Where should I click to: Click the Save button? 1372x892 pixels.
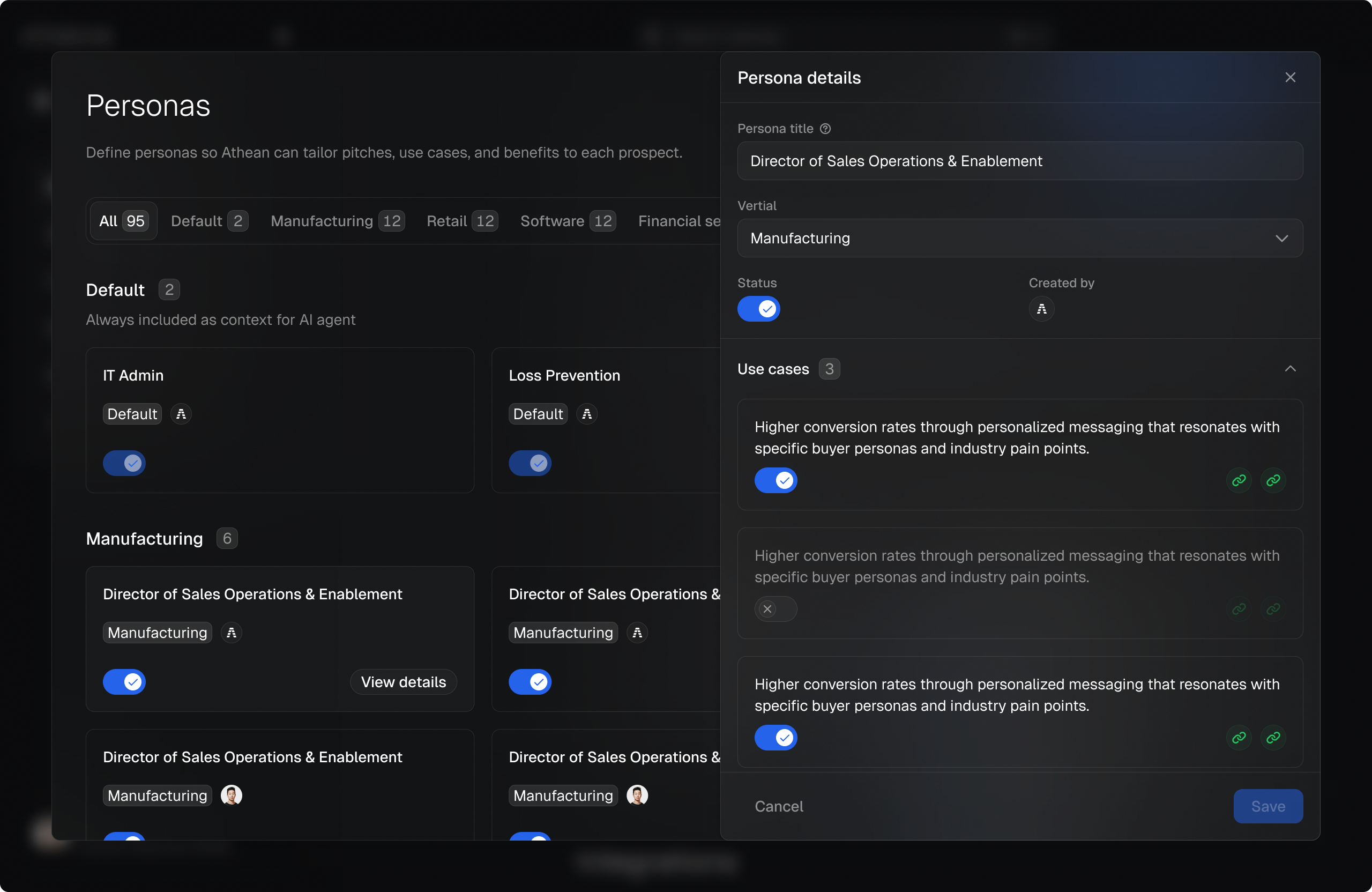[1267, 806]
